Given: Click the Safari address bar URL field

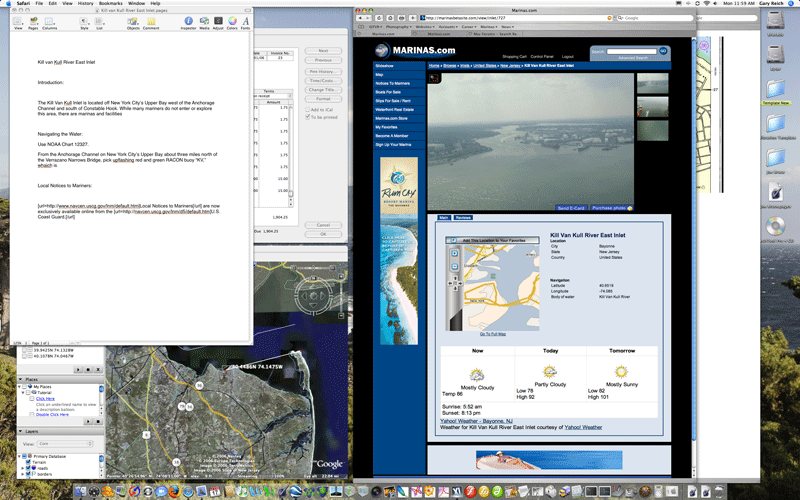Looking at the screenshot, I should [x=515, y=18].
